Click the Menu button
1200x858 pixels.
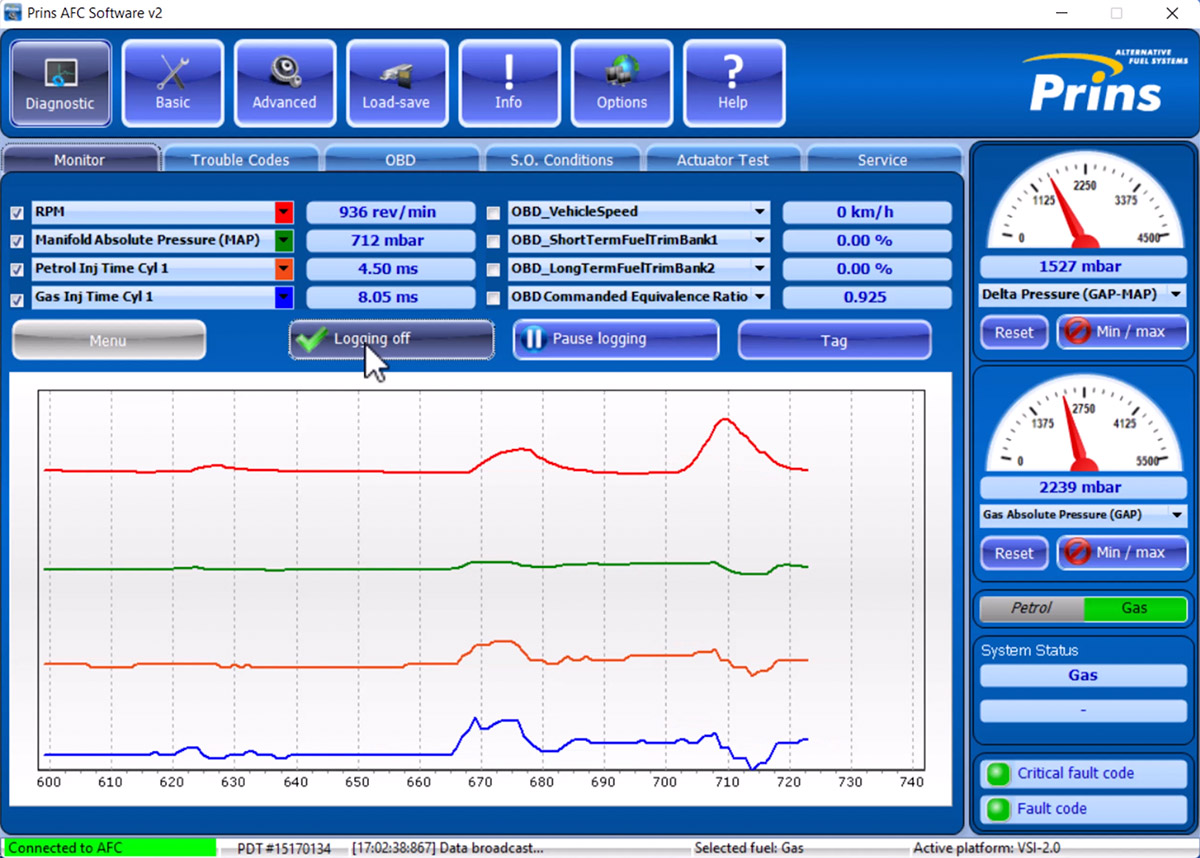(x=109, y=340)
